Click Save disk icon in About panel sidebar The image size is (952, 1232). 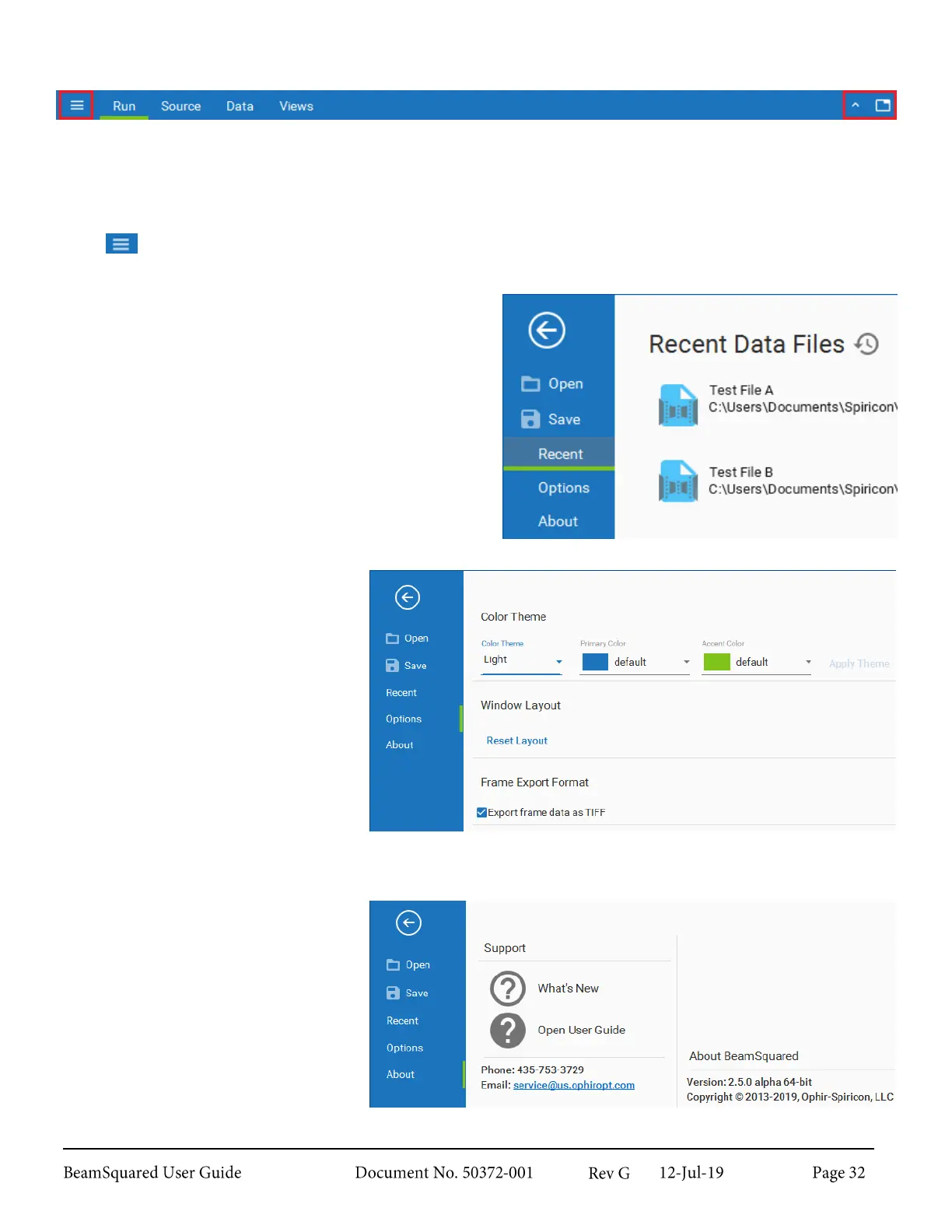coord(393,993)
